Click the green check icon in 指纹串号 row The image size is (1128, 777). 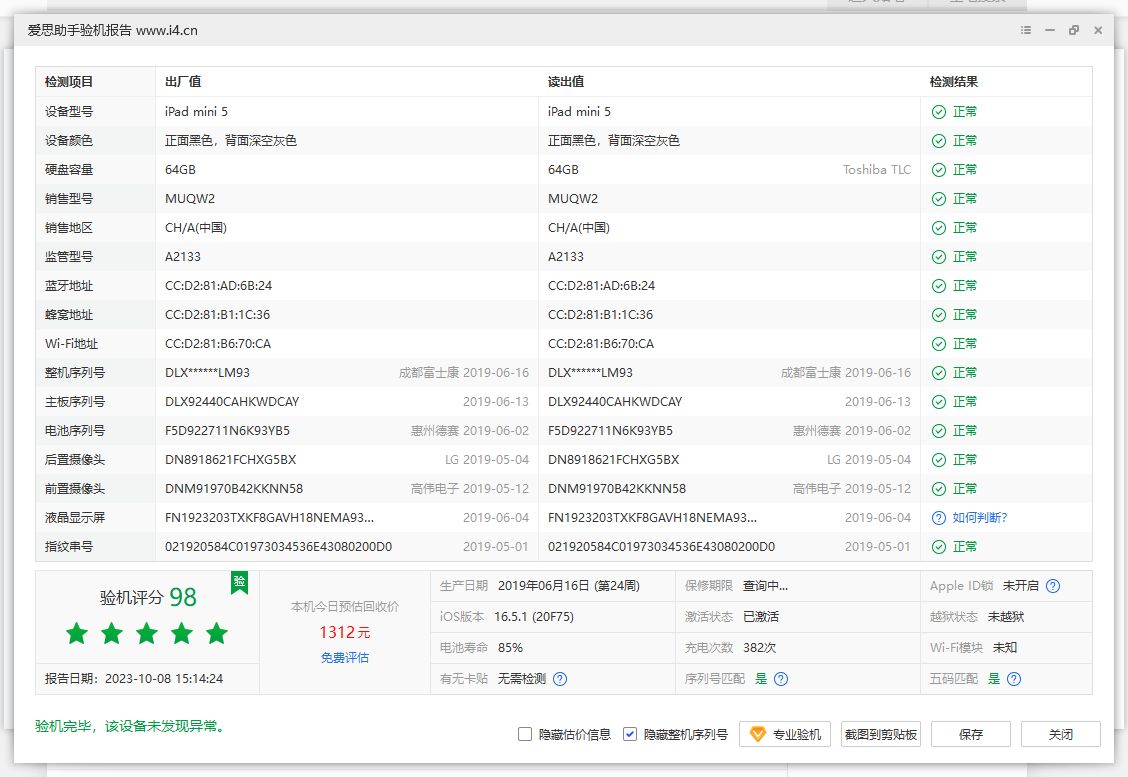tap(938, 547)
